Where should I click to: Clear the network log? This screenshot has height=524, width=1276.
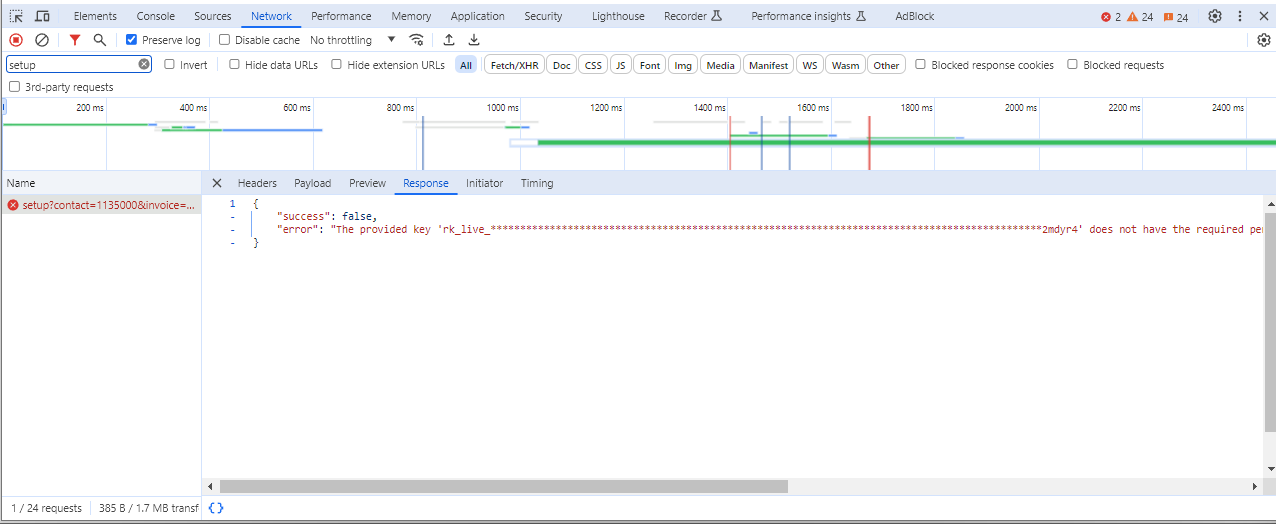(x=42, y=40)
